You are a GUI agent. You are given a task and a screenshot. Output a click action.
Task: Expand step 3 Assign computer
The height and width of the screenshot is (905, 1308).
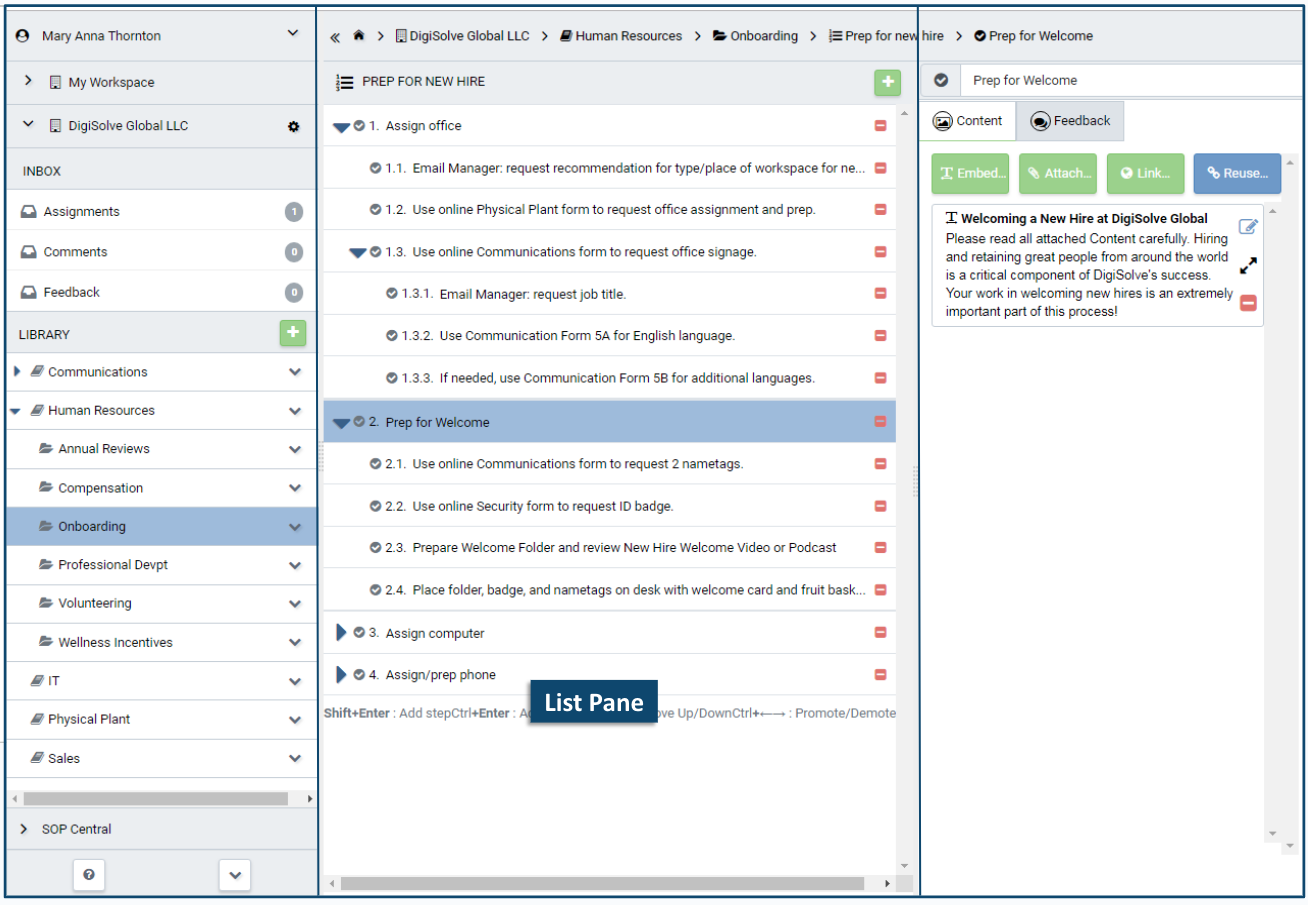[341, 633]
